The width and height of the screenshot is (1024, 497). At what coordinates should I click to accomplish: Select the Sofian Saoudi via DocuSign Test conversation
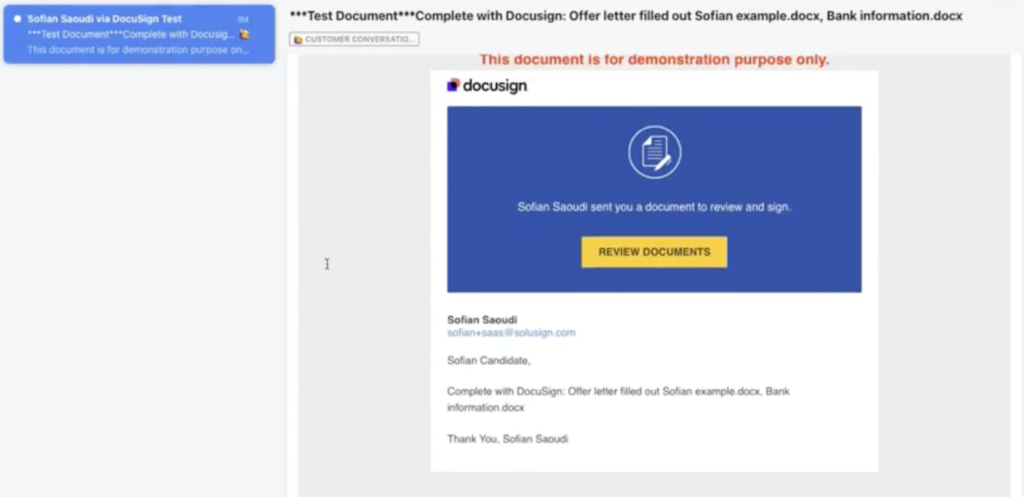(139, 34)
